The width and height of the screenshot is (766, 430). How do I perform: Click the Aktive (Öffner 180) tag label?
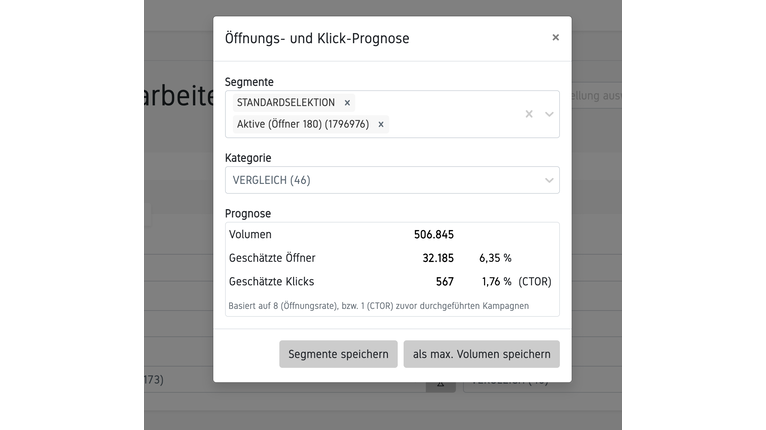pyautogui.click(x=302, y=125)
